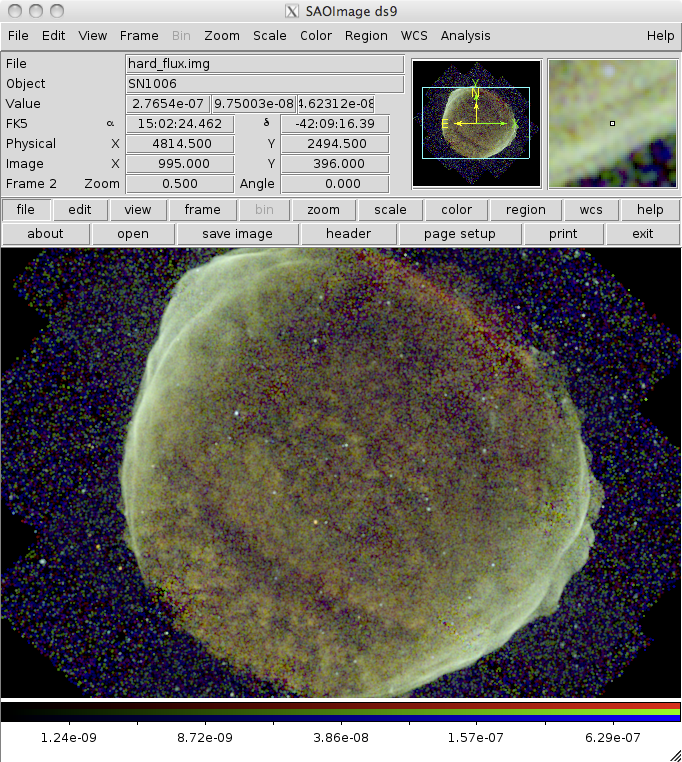Click the 'save image' button
Screen dimensions: 682x762
coord(237,233)
